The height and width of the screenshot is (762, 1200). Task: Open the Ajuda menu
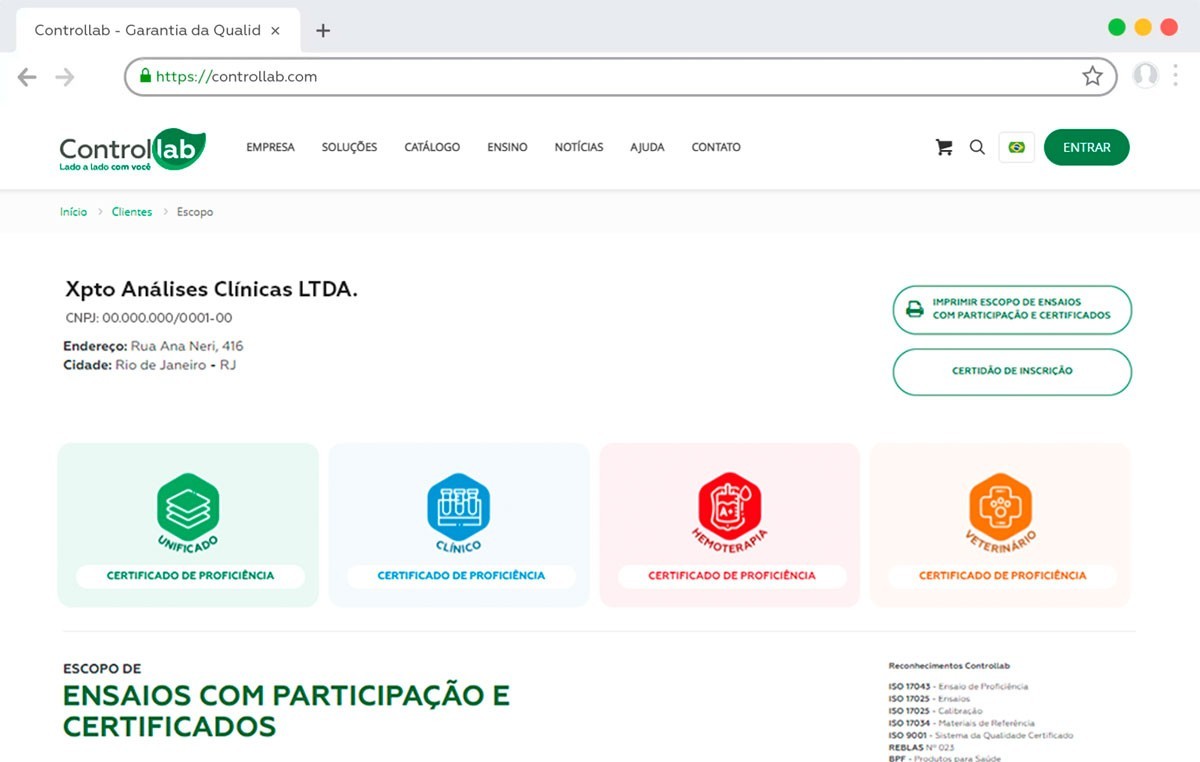pos(647,147)
